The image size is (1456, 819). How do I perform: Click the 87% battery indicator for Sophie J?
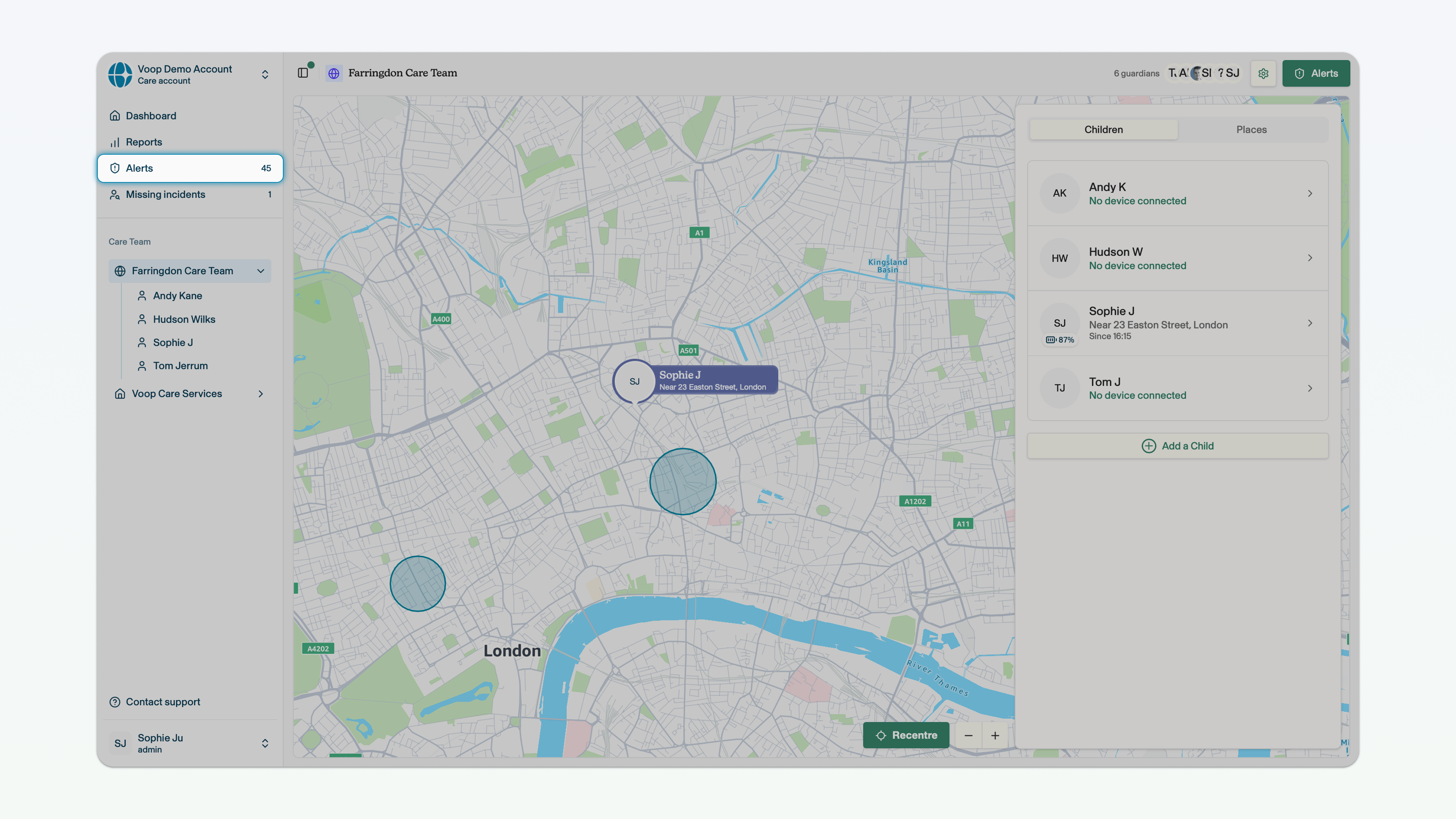pos(1060,340)
